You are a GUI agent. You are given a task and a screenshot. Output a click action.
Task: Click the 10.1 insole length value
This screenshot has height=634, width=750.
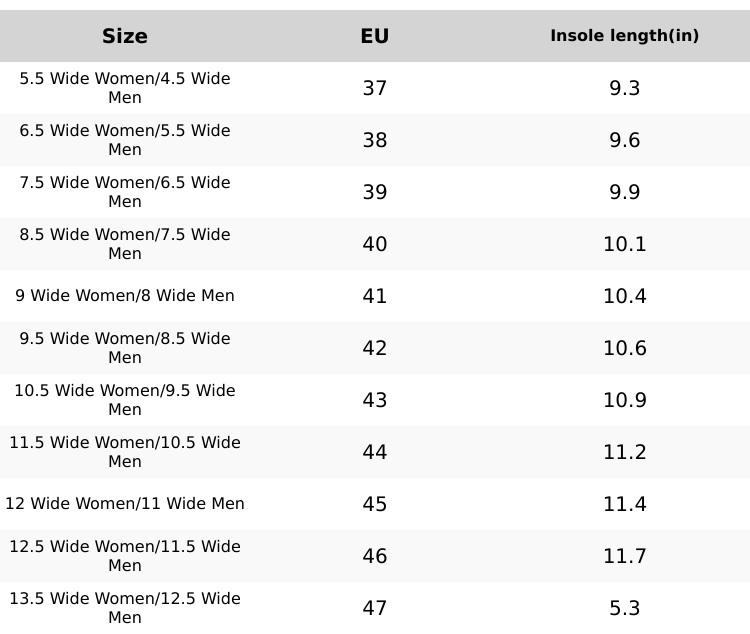(624, 244)
